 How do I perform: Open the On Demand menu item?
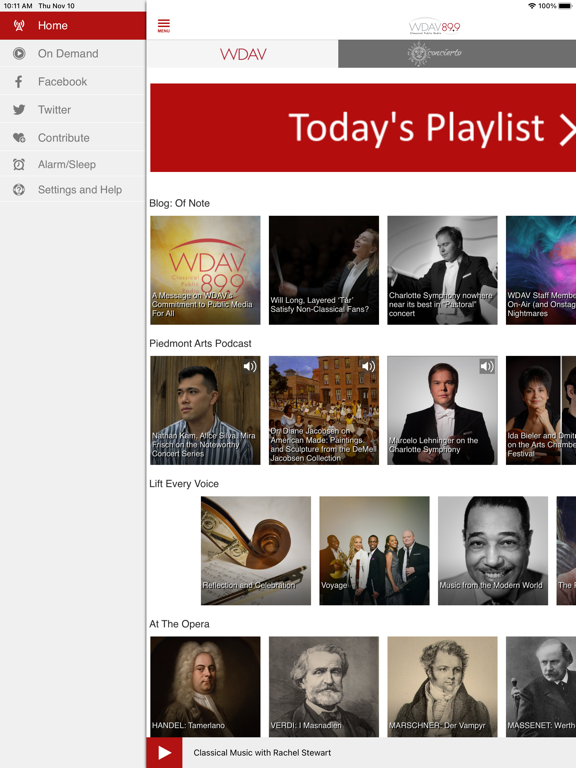pyautogui.click(x=73, y=53)
